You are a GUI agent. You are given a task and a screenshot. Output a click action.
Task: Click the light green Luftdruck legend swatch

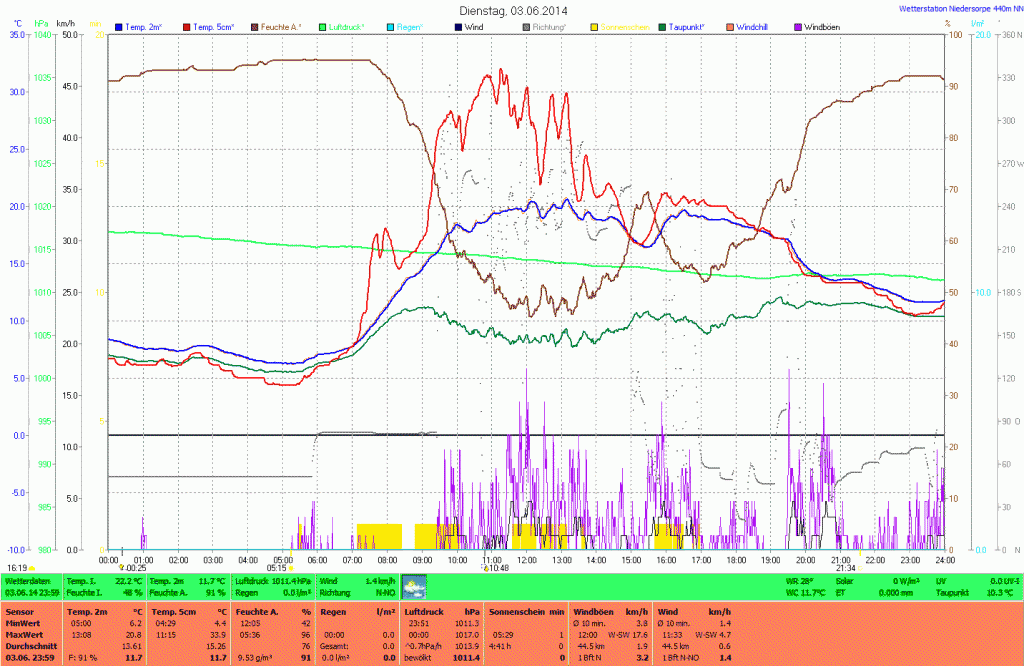pyautogui.click(x=324, y=25)
